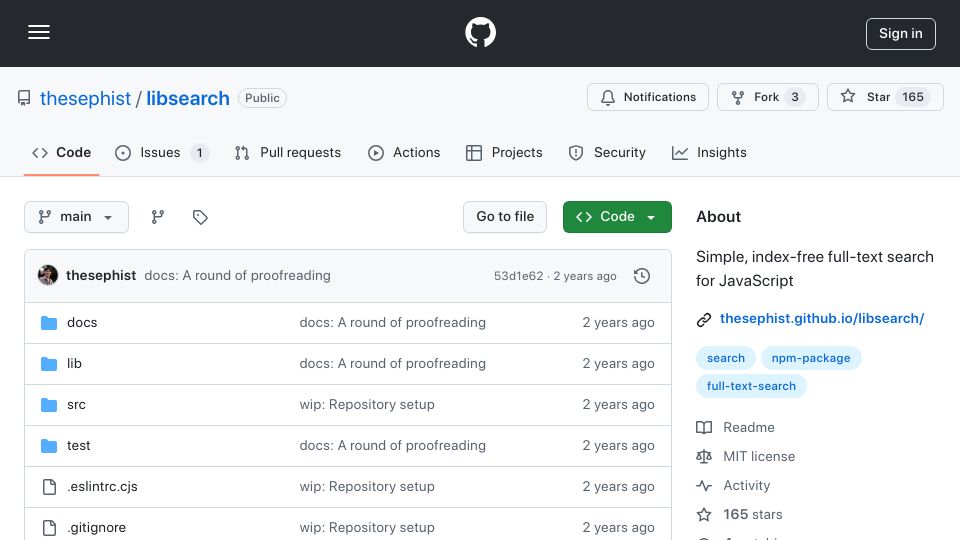Image resolution: width=960 pixels, height=540 pixels.
Task: Click the license scale icon
Action: click(704, 457)
